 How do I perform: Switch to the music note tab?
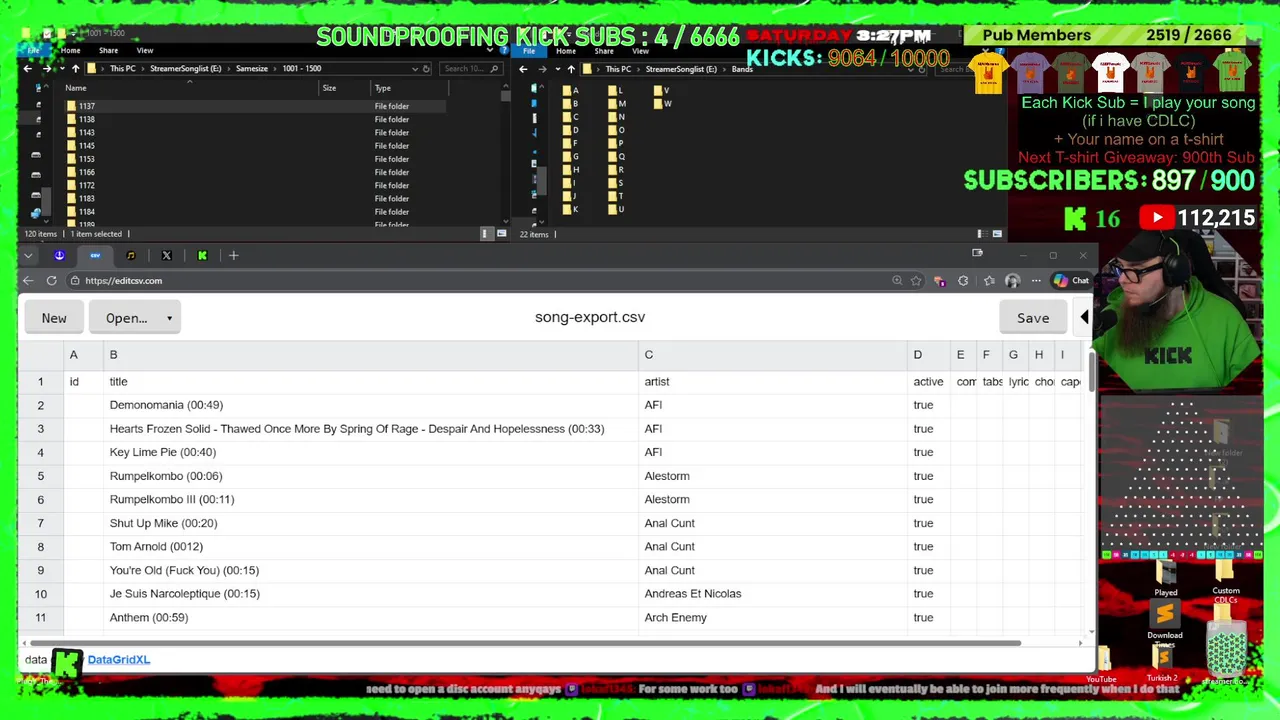pos(131,256)
